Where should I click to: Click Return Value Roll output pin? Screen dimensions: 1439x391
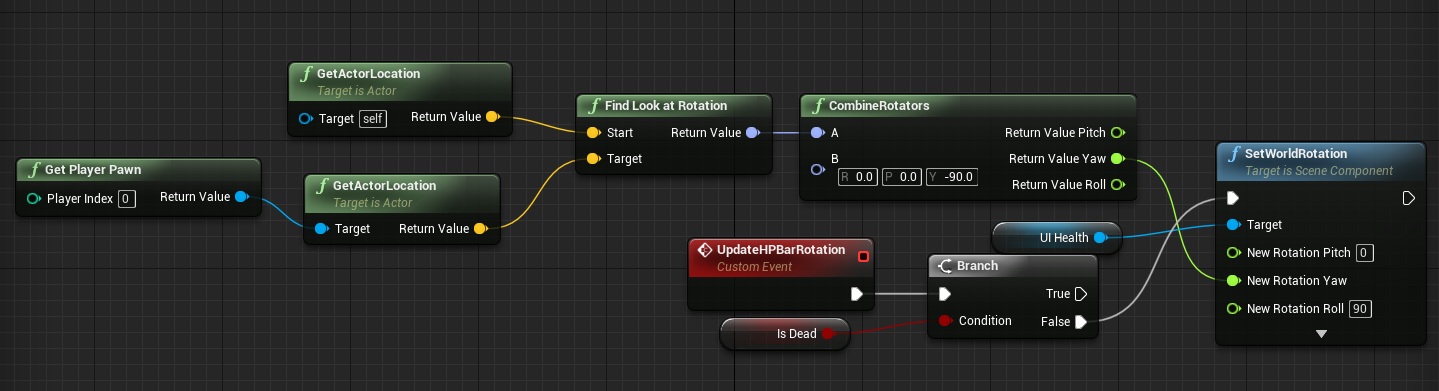point(1117,184)
